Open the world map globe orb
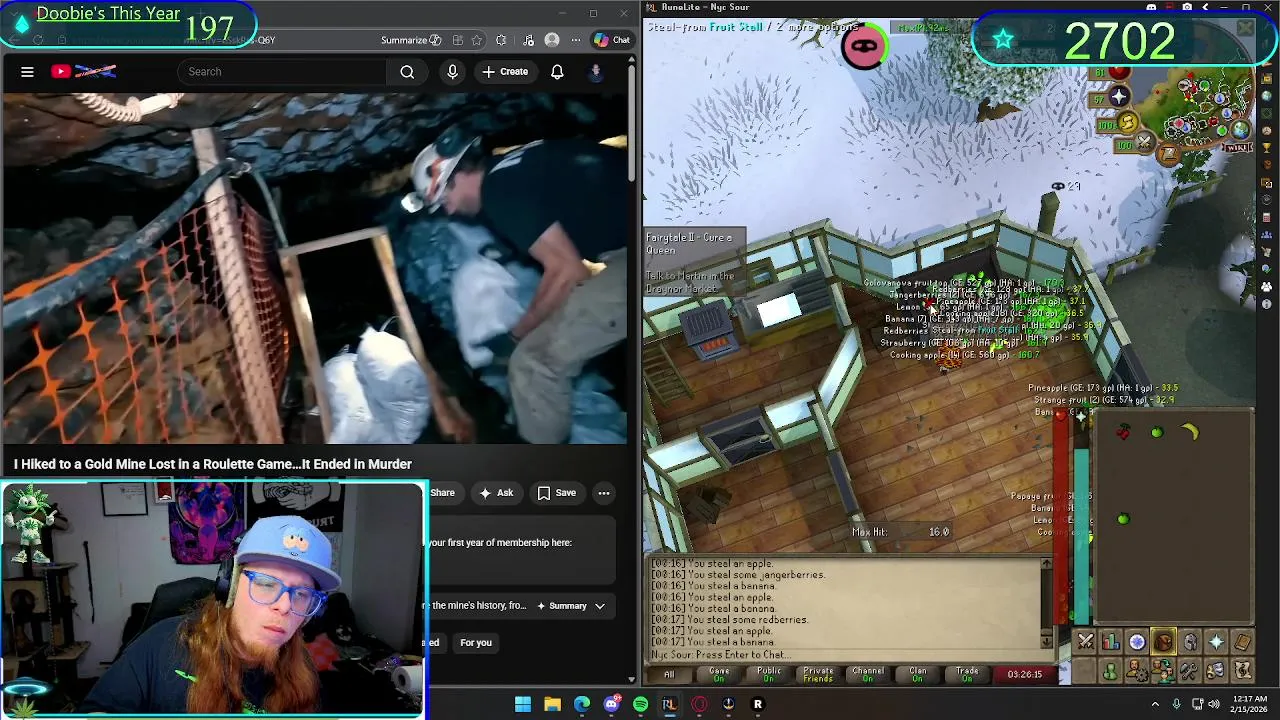The width and height of the screenshot is (1280, 720). 1240,130
